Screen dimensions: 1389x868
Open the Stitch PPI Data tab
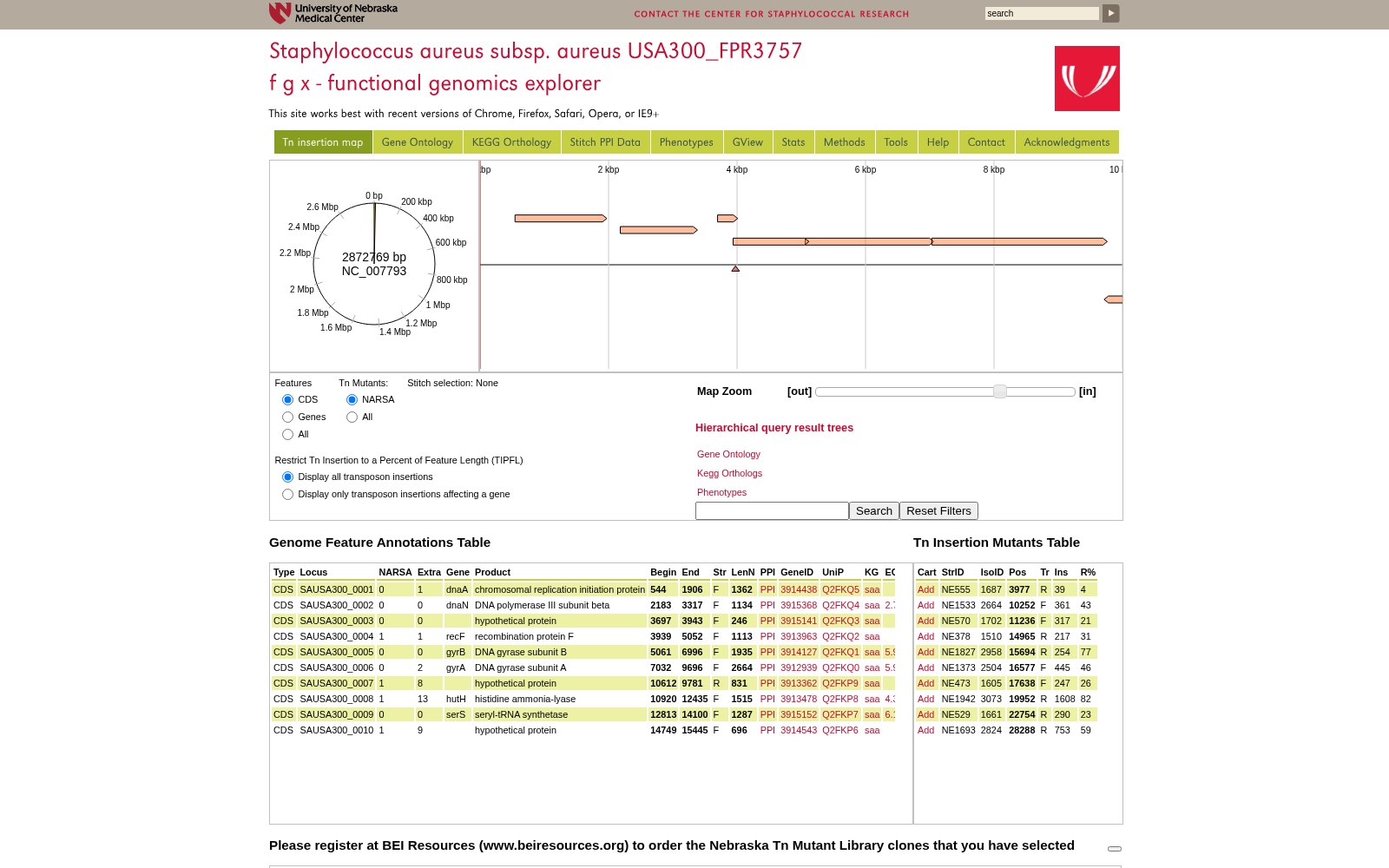point(606,142)
